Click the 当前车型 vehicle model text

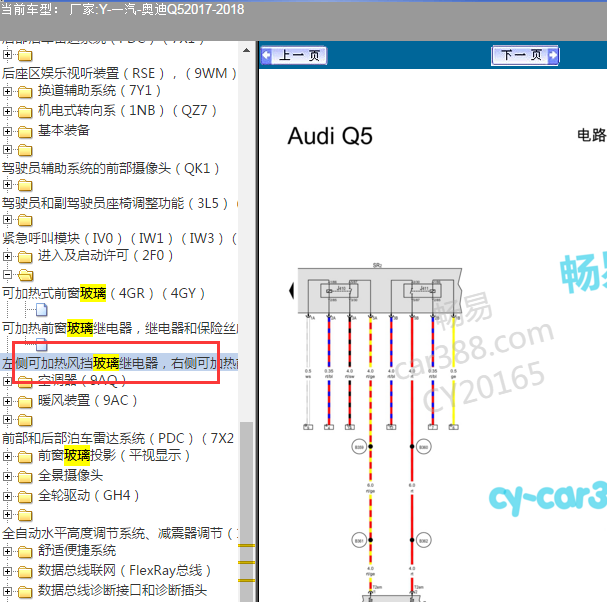click(x=122, y=9)
